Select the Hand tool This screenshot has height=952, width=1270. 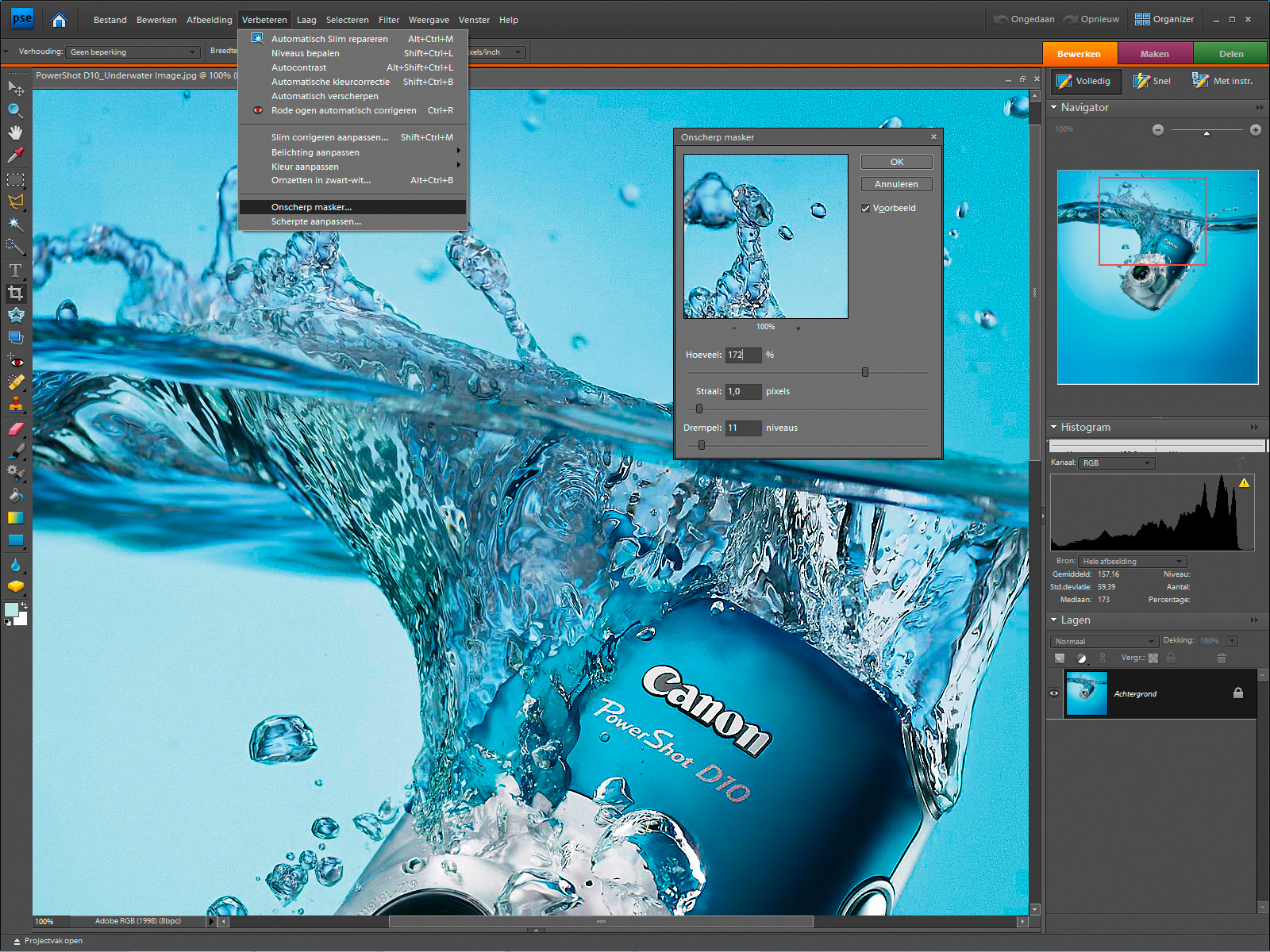coord(15,132)
